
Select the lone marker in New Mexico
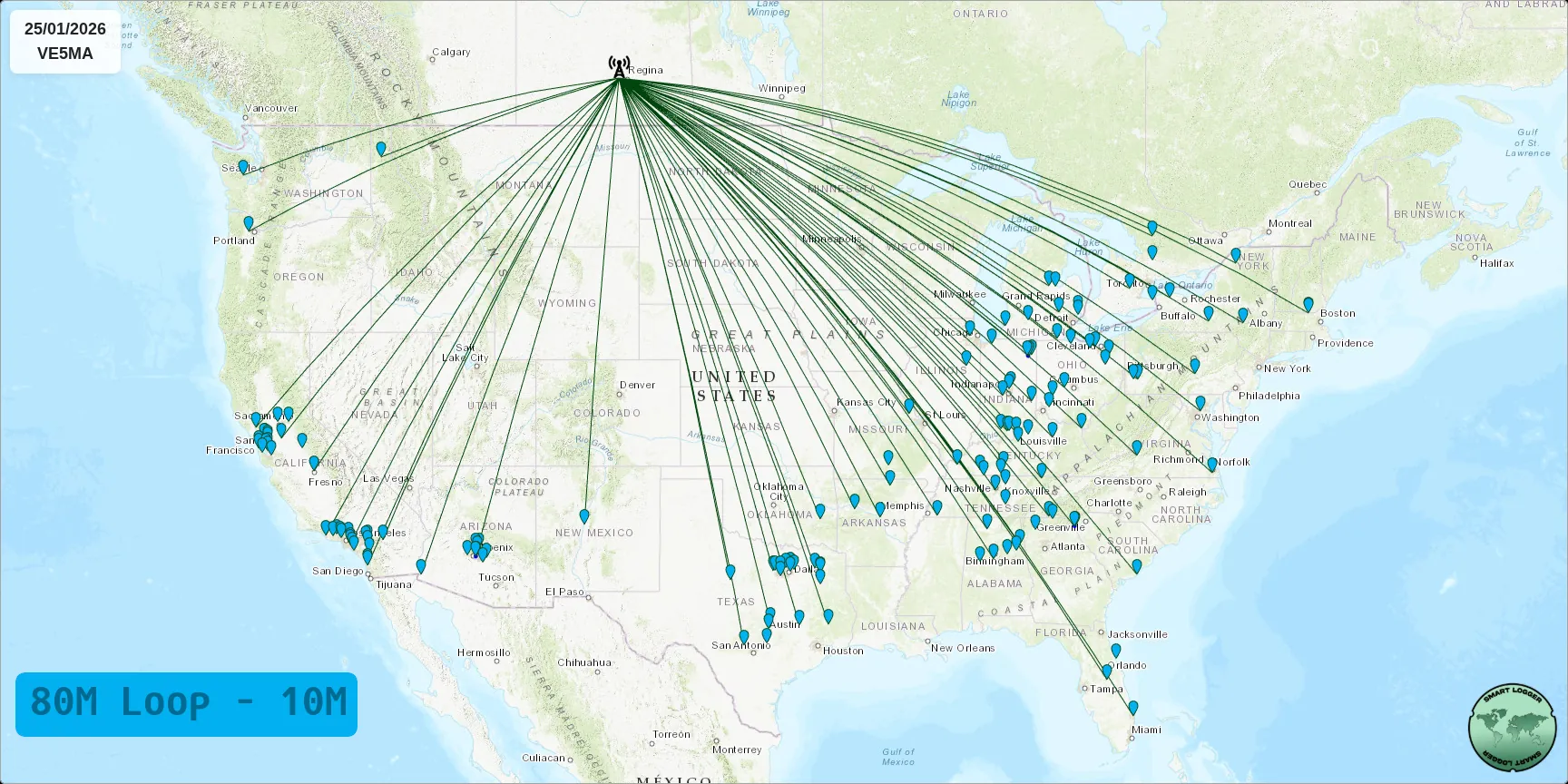tap(584, 516)
